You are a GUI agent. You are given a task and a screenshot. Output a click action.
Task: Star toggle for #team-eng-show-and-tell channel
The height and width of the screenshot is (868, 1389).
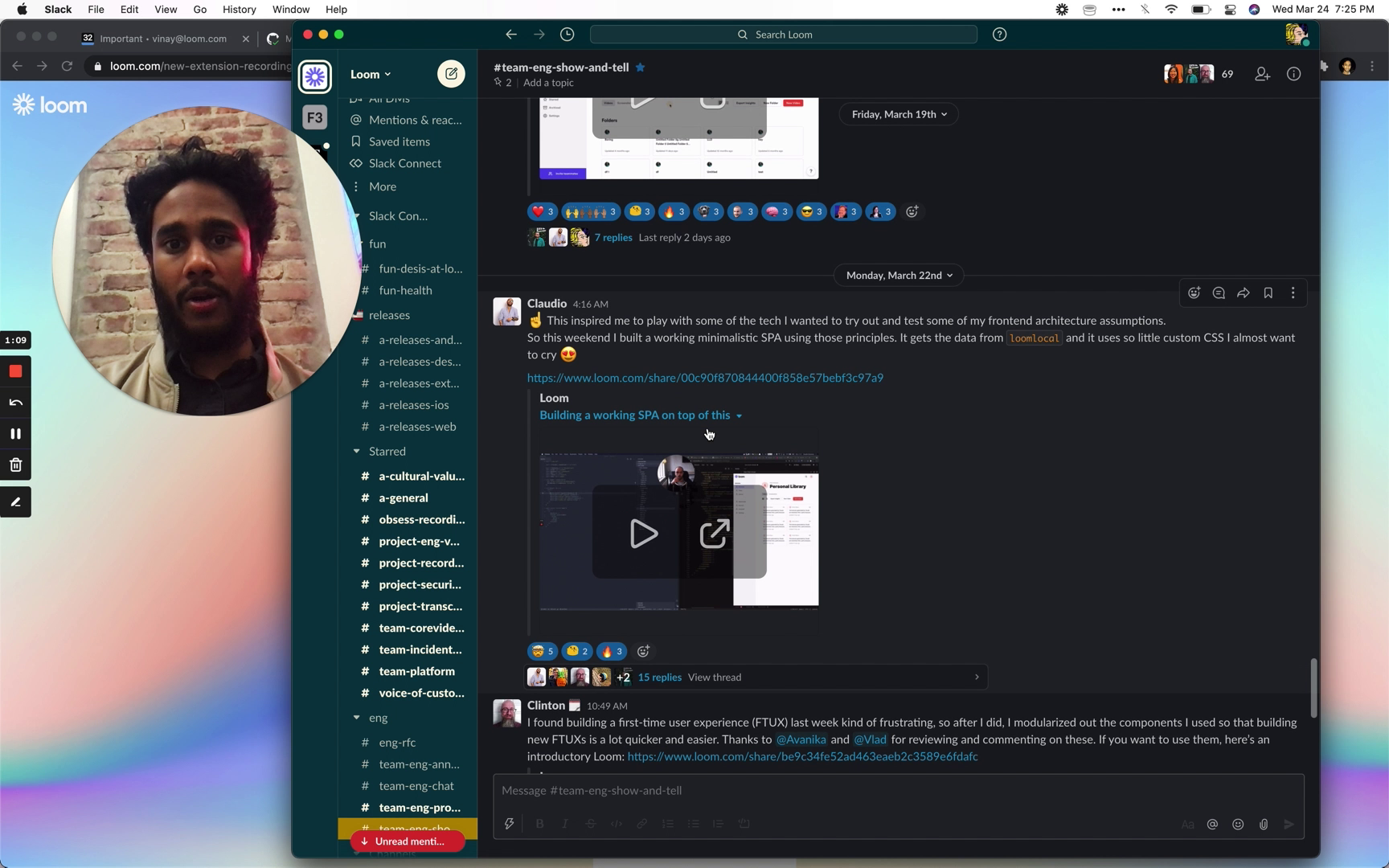[x=641, y=68]
